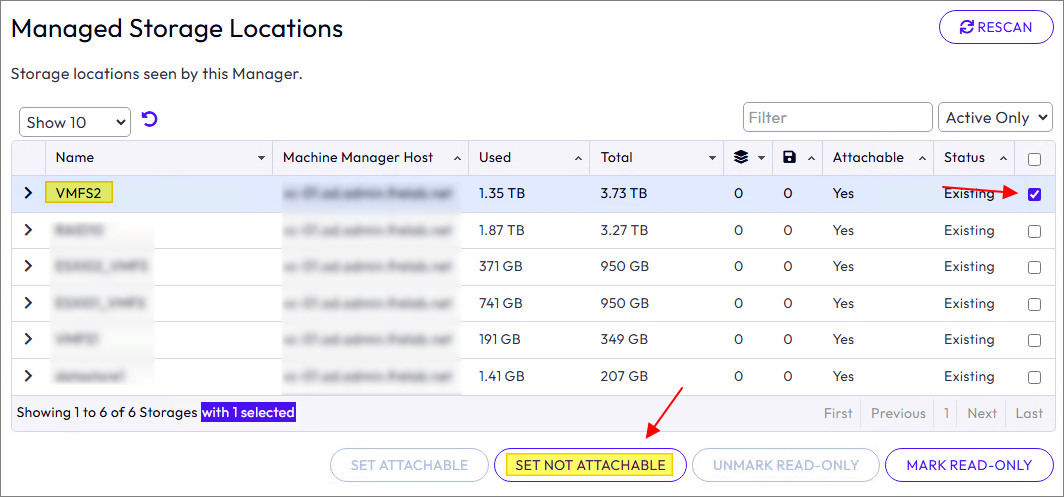The image size is (1064, 497).
Task: Click MARK READ-ONLY button
Action: tap(969, 465)
